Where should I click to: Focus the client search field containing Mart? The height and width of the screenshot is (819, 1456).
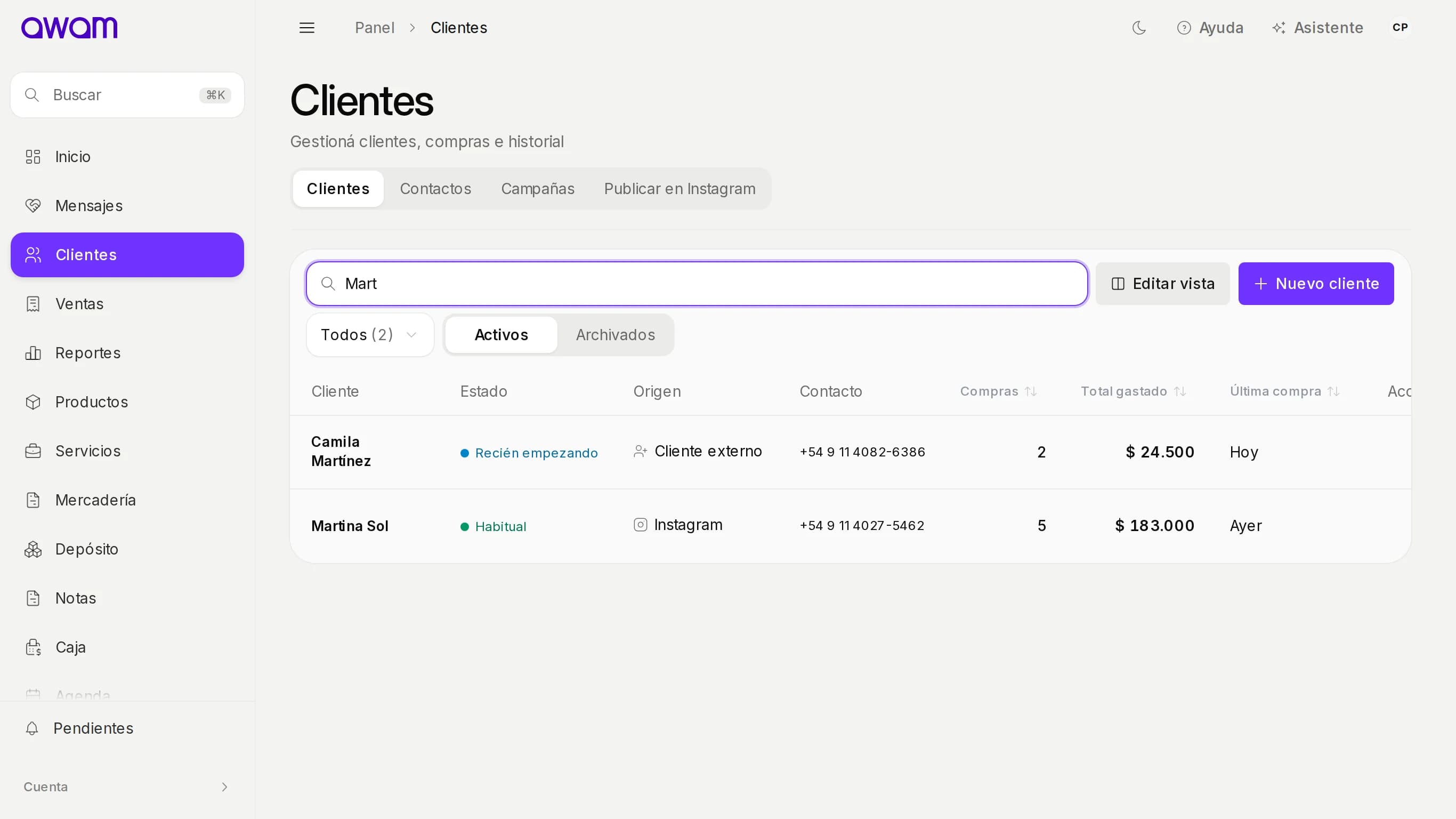click(697, 284)
